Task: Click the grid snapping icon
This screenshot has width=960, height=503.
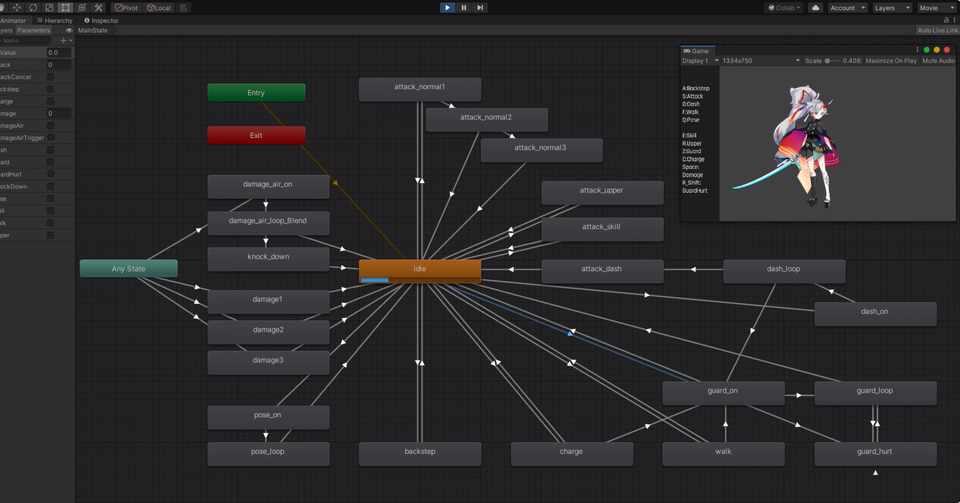Action: click(184, 8)
